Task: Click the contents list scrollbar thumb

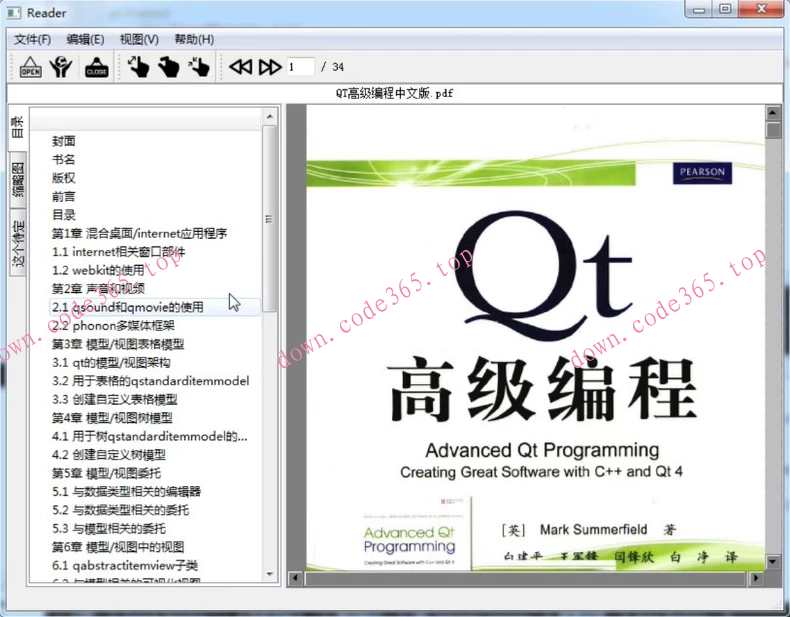Action: click(x=270, y=219)
